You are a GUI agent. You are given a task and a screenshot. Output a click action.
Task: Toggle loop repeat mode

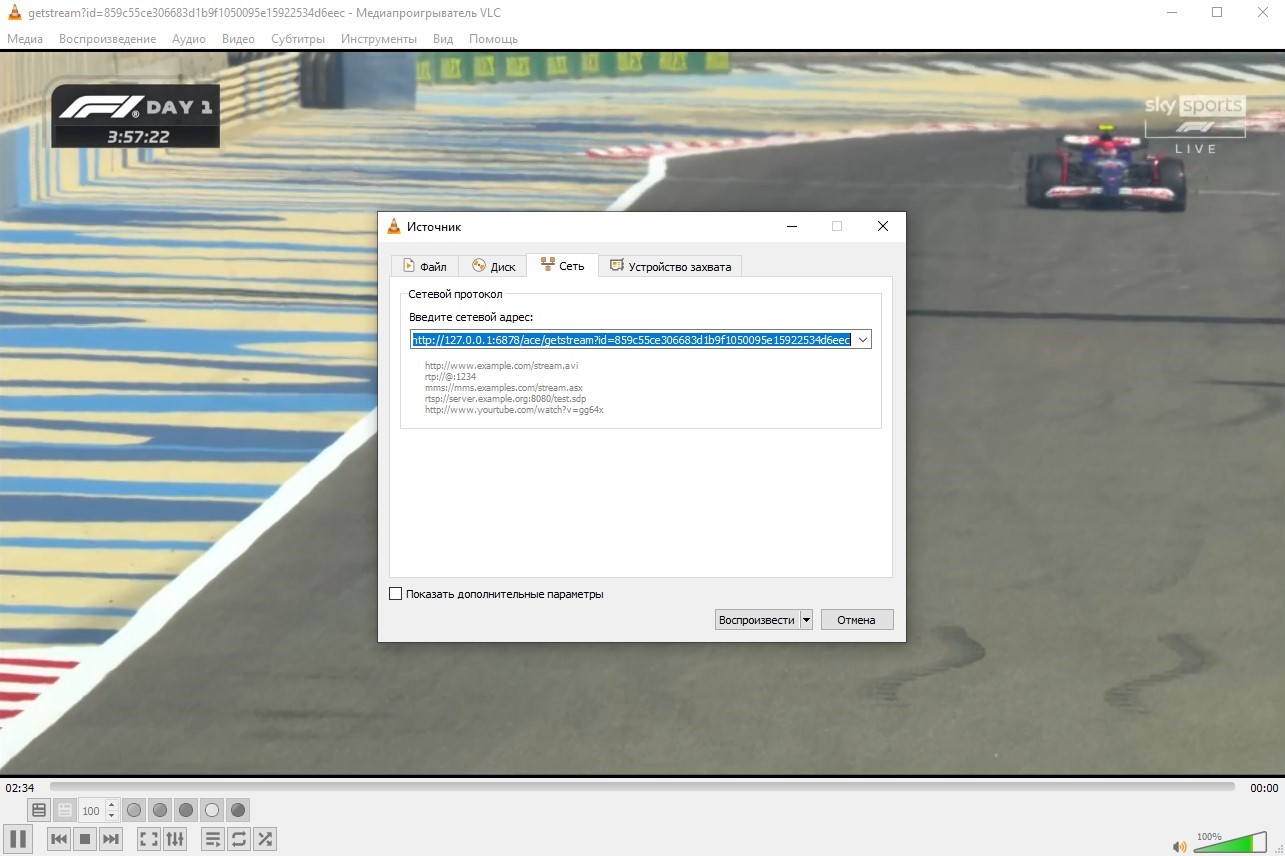pos(239,839)
